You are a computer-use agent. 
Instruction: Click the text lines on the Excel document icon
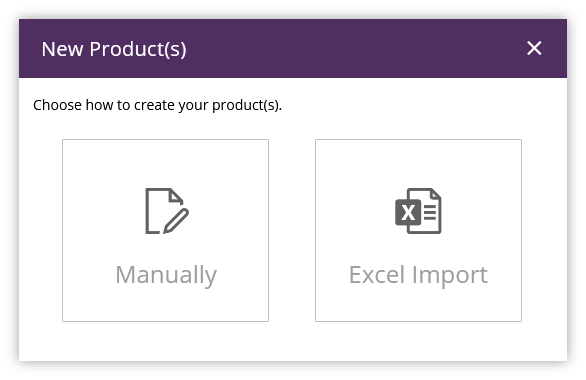coord(430,213)
